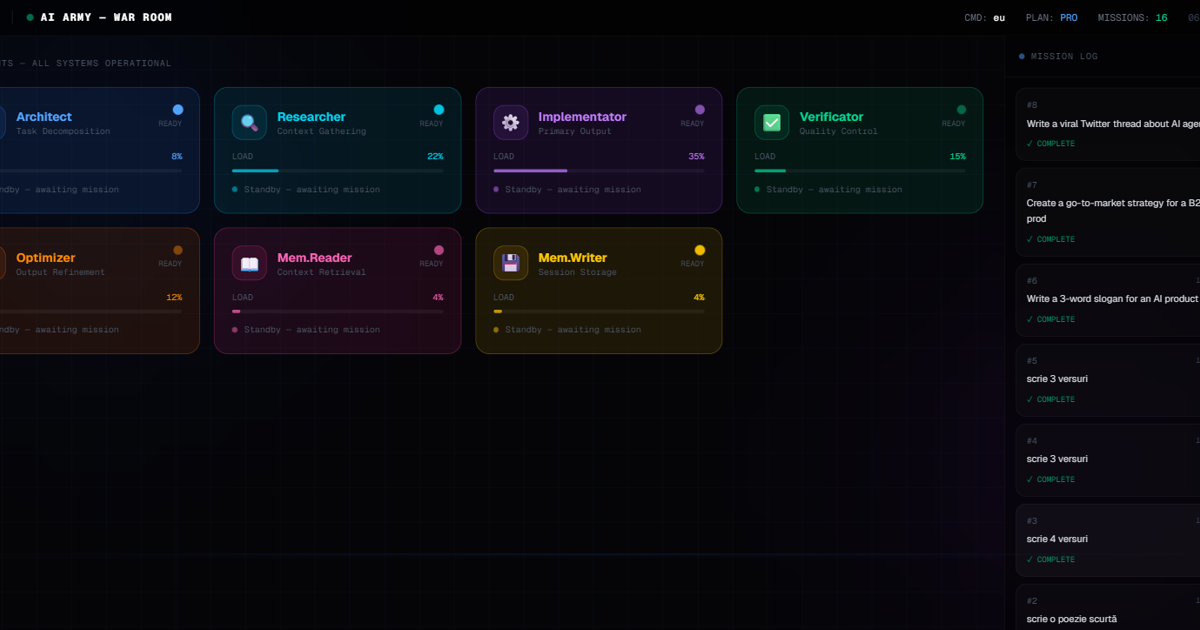Image resolution: width=1200 pixels, height=630 pixels.
Task: Click the Verificator 15% load value
Action: click(x=957, y=157)
